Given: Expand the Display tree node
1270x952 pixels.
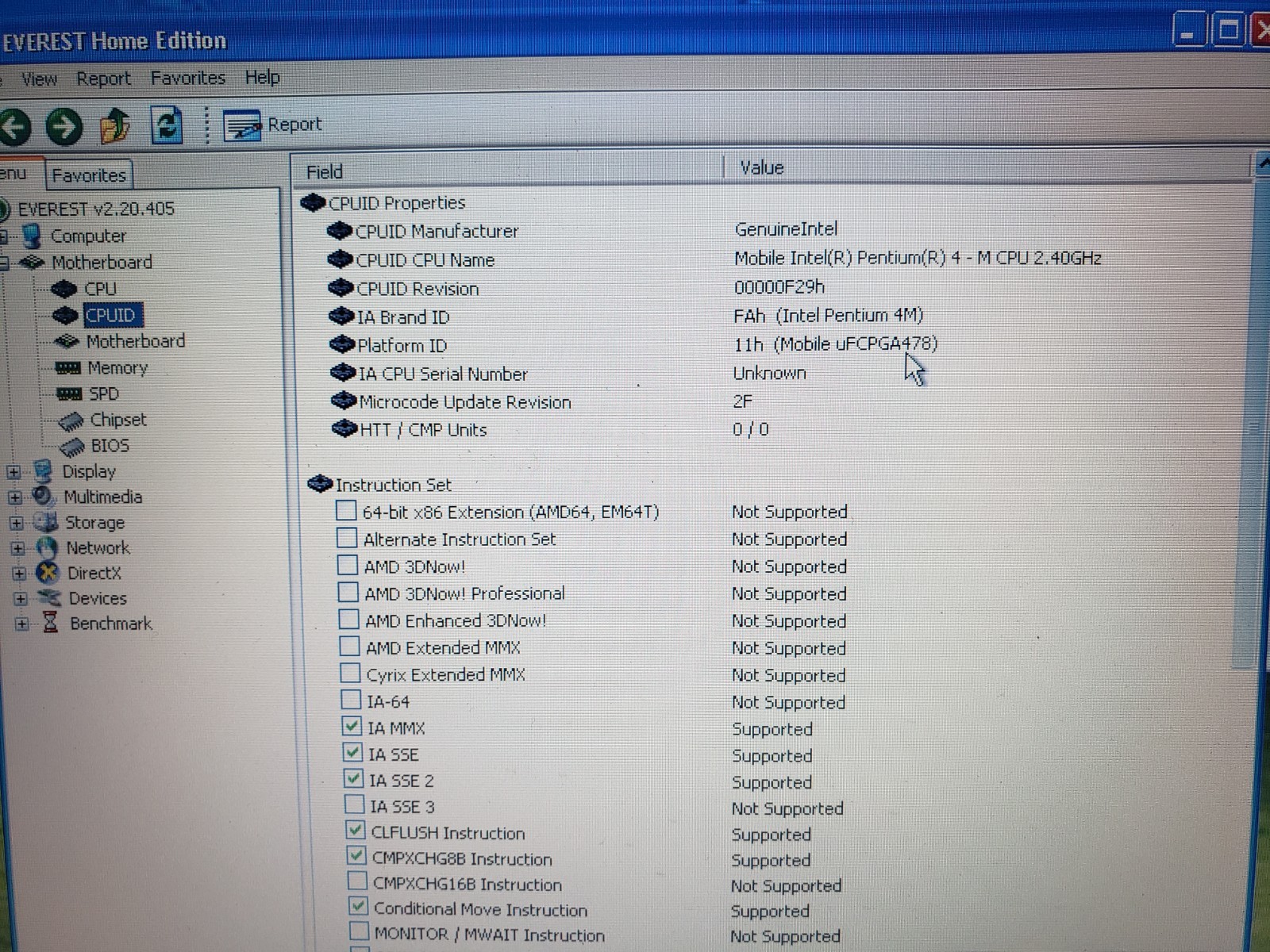Looking at the screenshot, I should click(13, 473).
